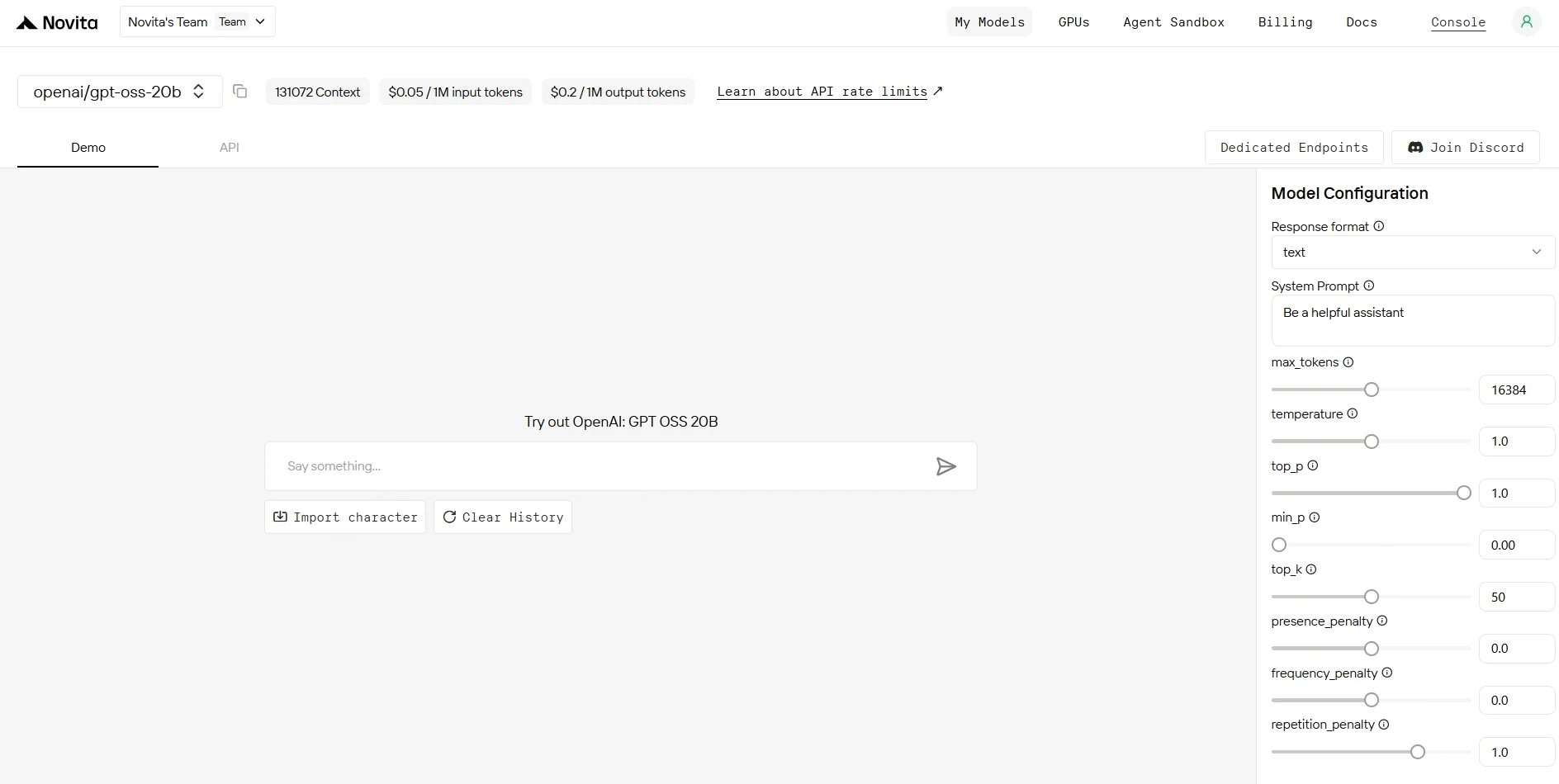Click the Dedicated Endpoints button
The width and height of the screenshot is (1559, 784).
1294,148
